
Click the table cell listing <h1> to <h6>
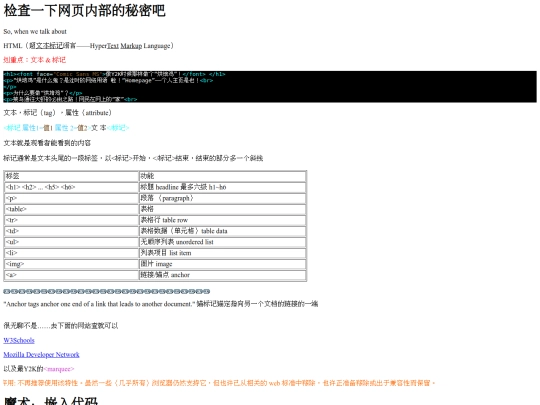click(71, 187)
